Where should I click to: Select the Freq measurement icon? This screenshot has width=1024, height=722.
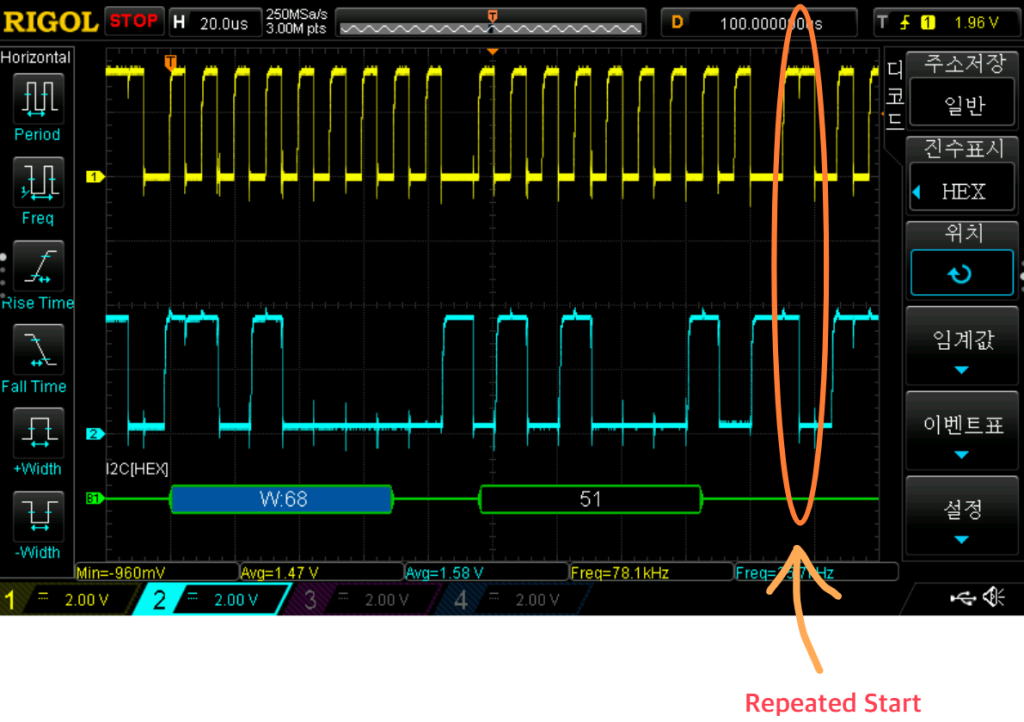pos(38,182)
